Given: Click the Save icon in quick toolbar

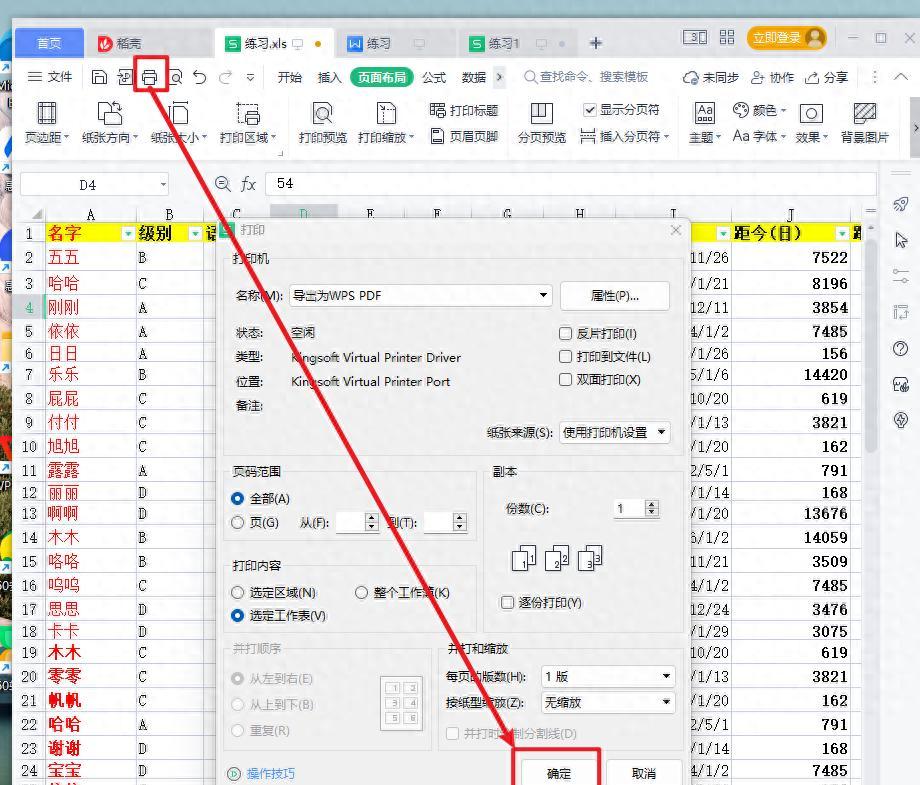Looking at the screenshot, I should click(99, 77).
